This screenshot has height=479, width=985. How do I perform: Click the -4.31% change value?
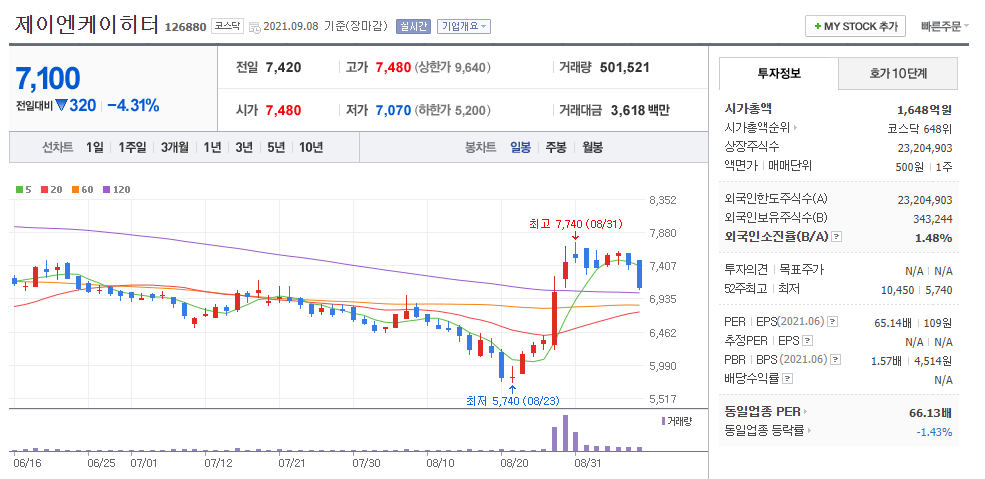133,105
